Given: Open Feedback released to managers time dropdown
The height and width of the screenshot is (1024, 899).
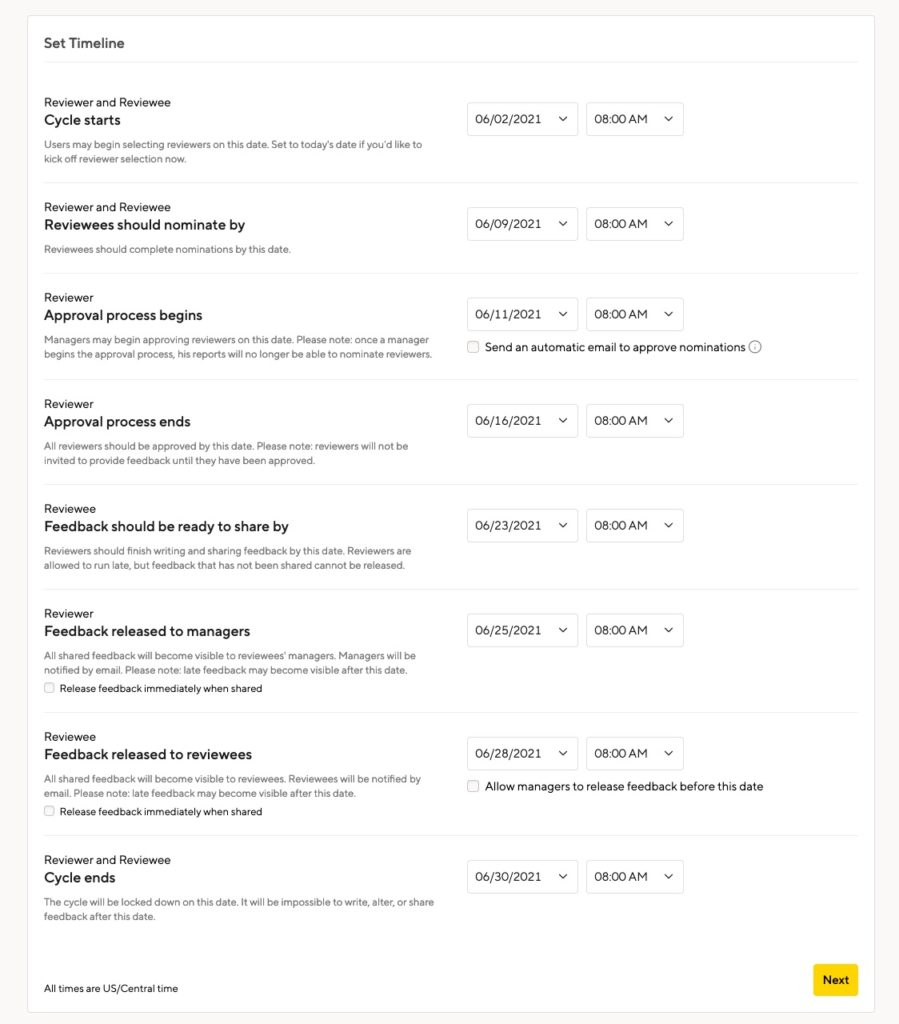Looking at the screenshot, I should [x=635, y=630].
